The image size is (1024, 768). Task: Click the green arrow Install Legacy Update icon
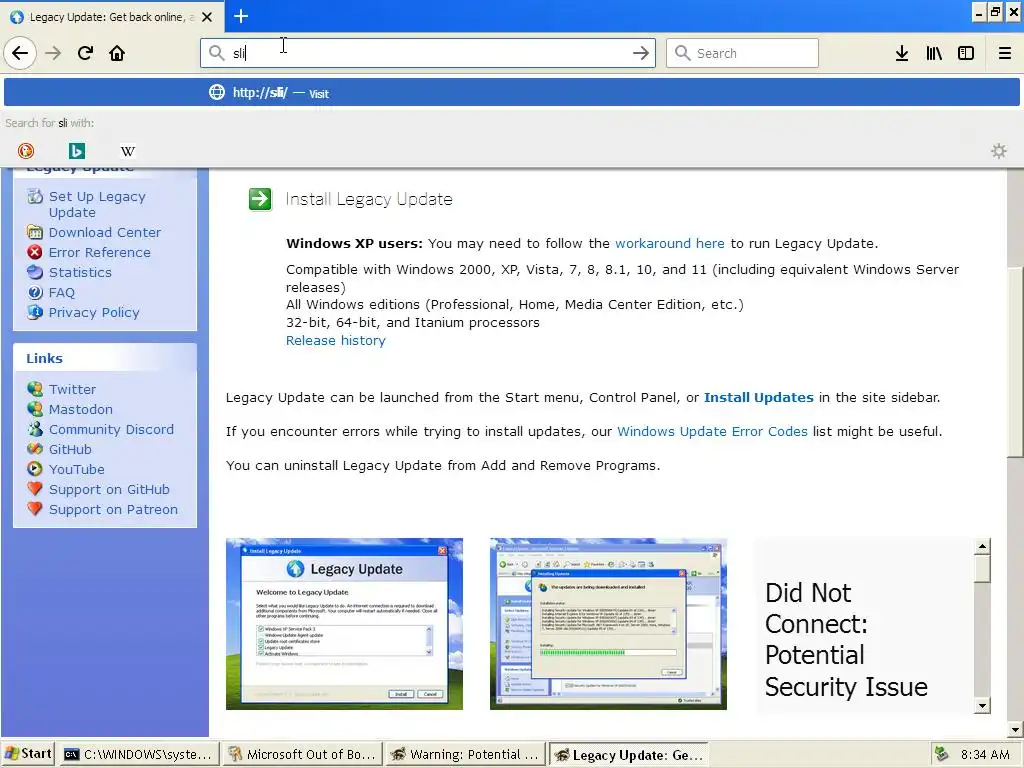pyautogui.click(x=260, y=199)
